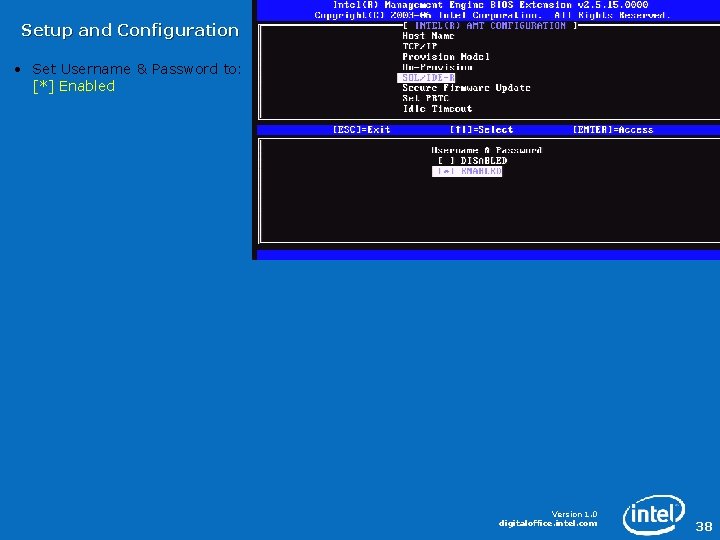Open the digitaloffice.intel.com link

(548, 523)
